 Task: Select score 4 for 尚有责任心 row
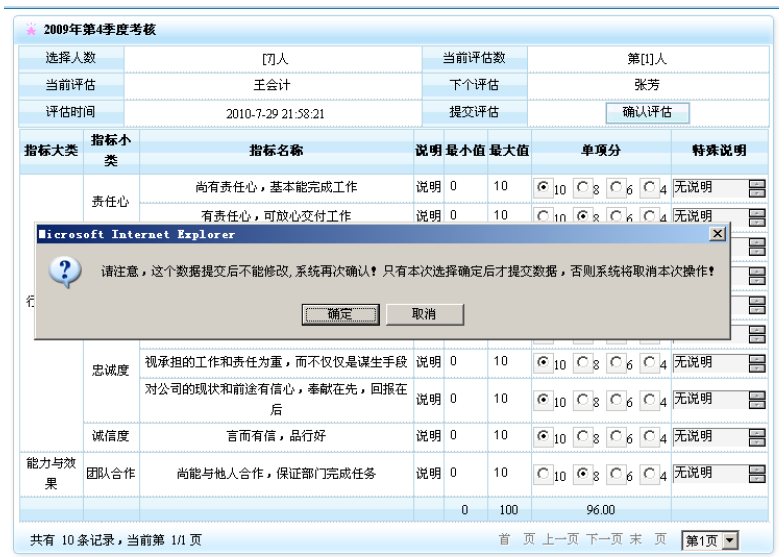(649, 188)
